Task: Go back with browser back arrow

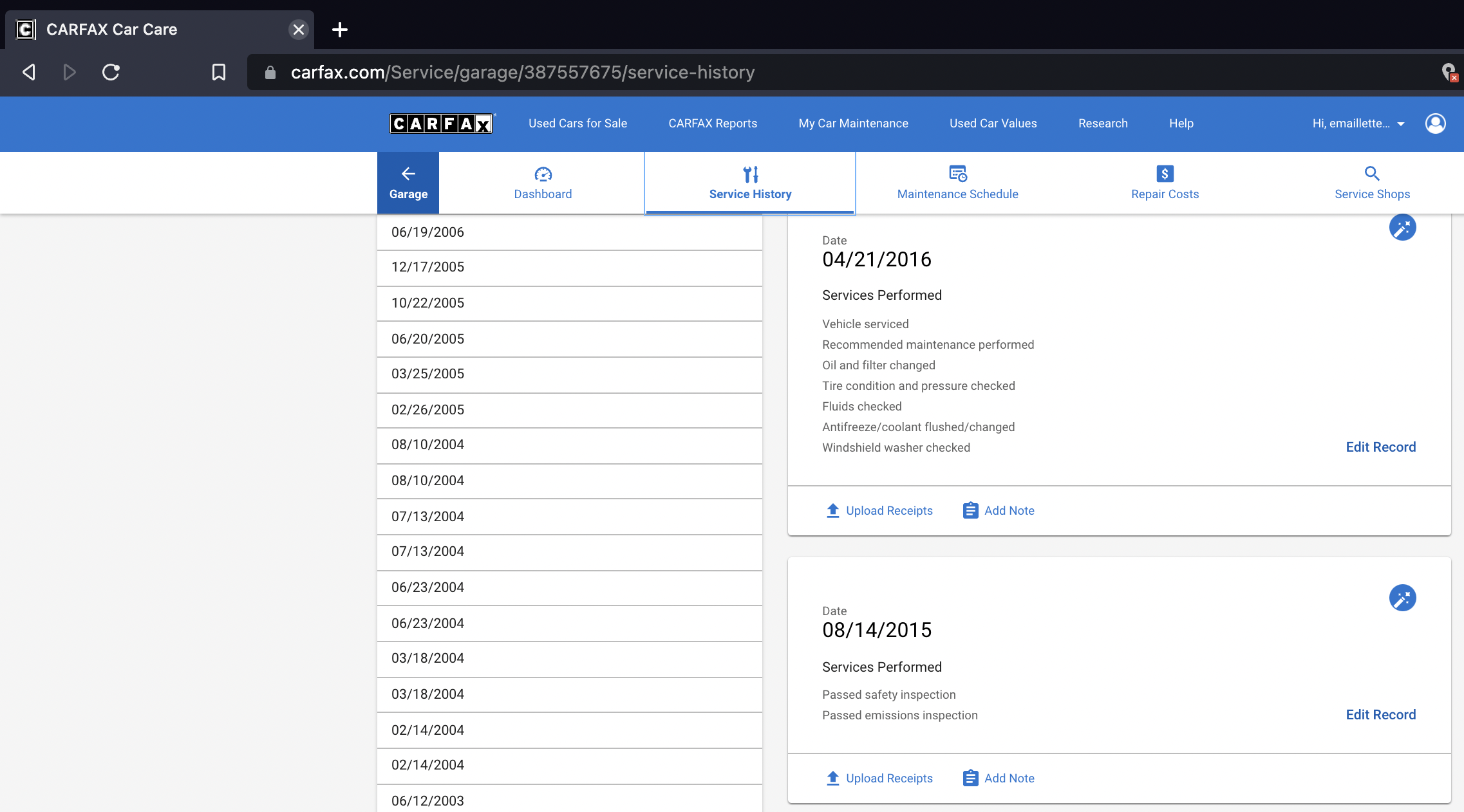Action: (29, 72)
